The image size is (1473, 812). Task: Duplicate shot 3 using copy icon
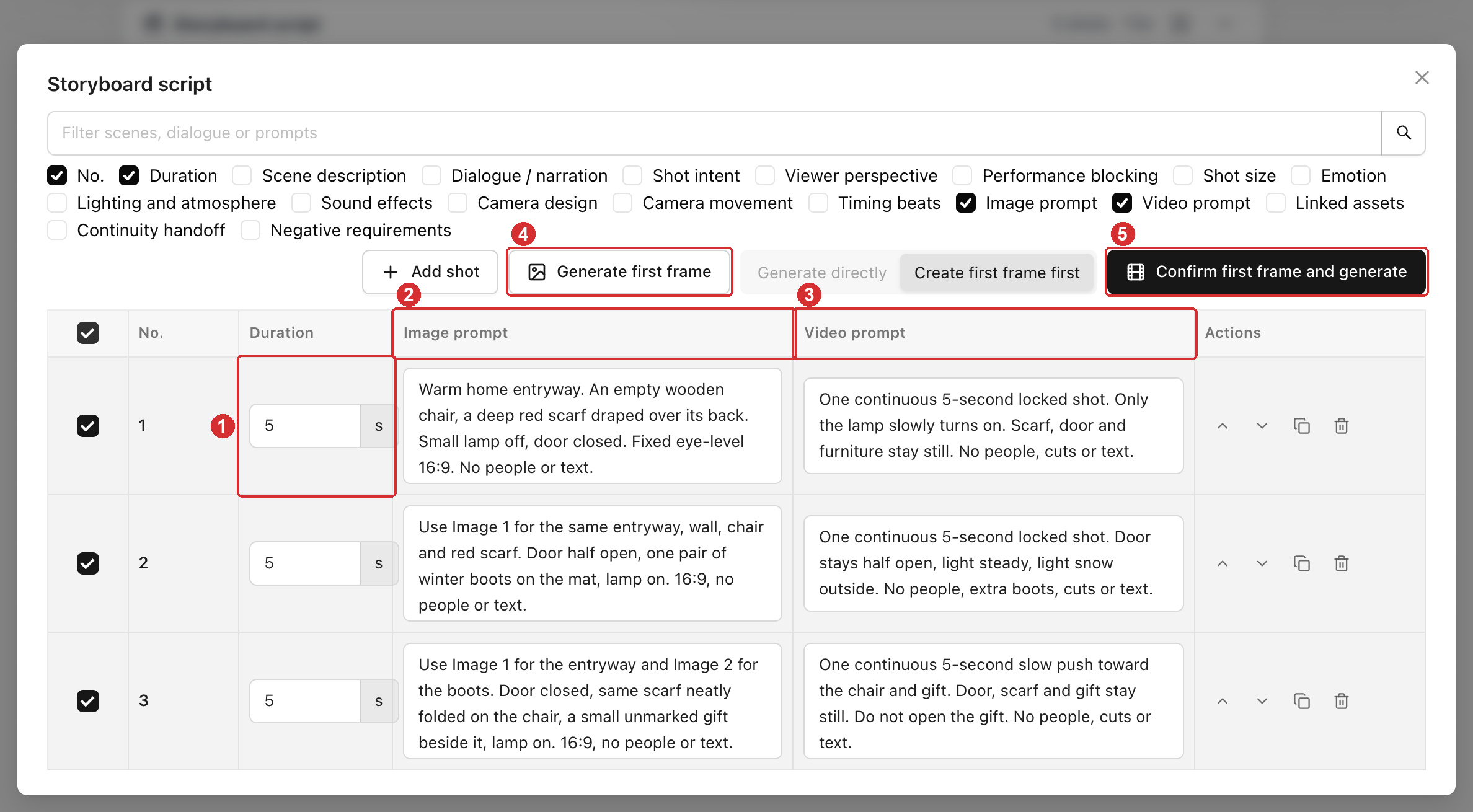[x=1302, y=701]
